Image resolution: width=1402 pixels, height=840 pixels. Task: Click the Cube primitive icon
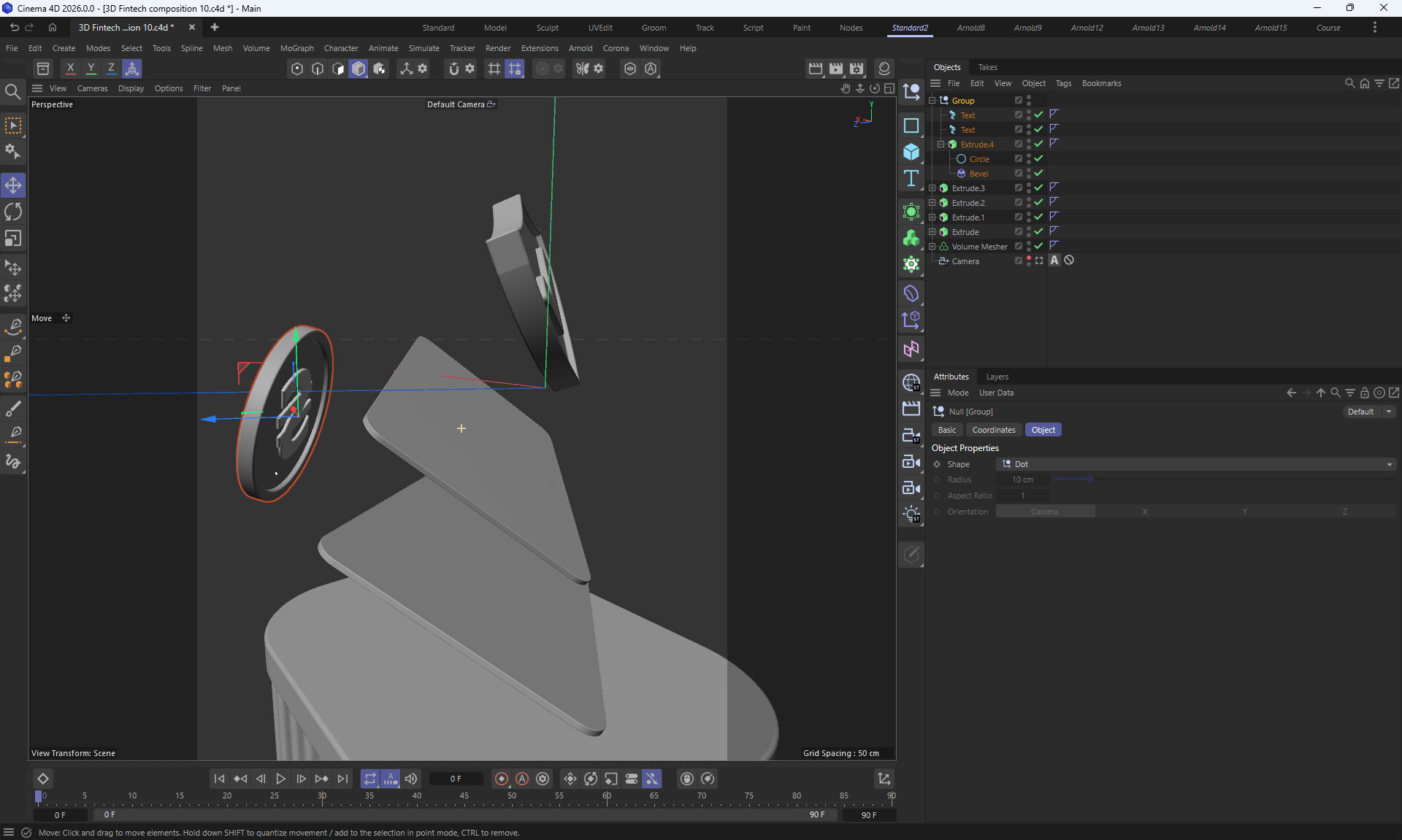(x=911, y=152)
